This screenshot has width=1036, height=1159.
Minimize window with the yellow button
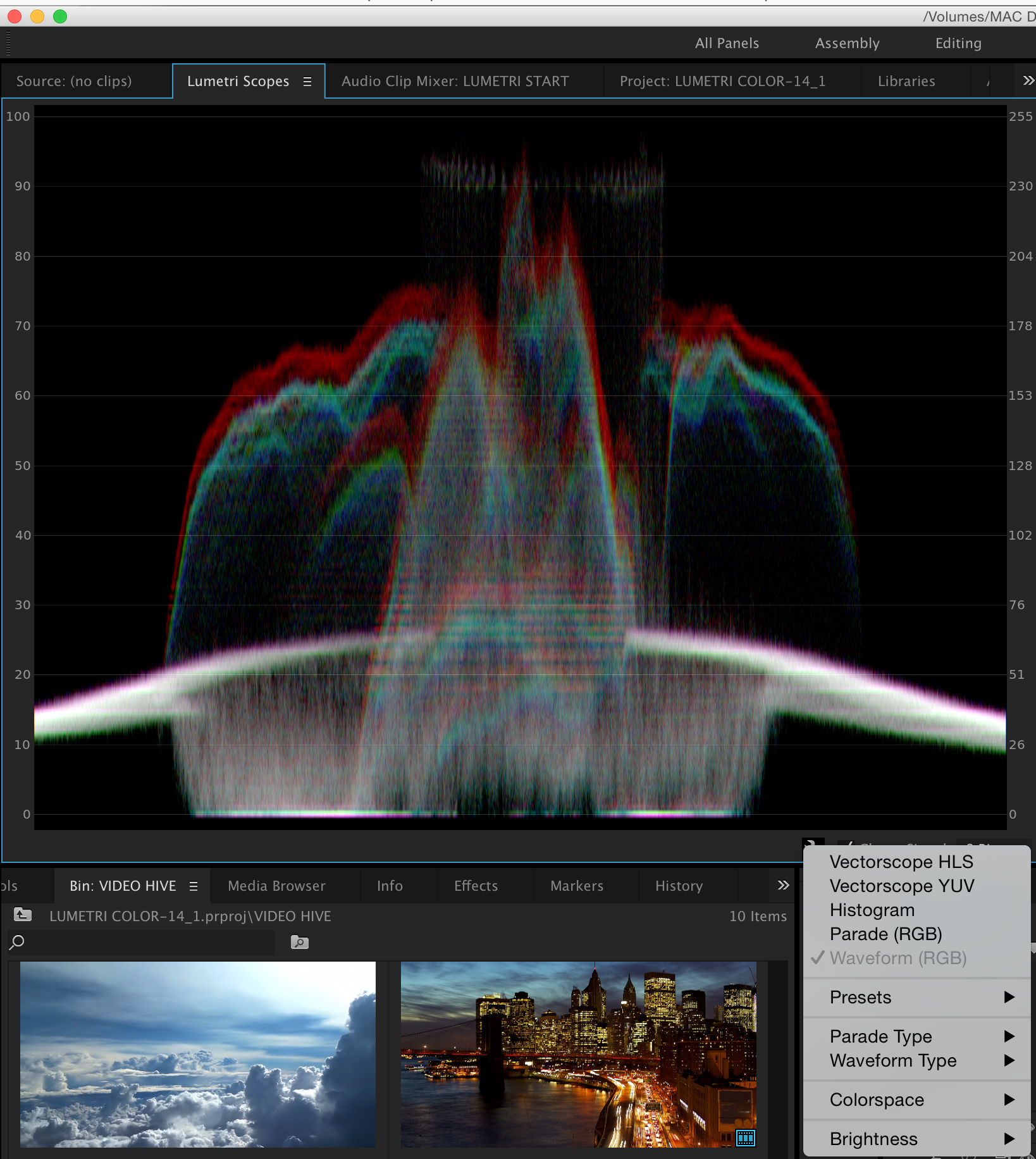(x=37, y=16)
